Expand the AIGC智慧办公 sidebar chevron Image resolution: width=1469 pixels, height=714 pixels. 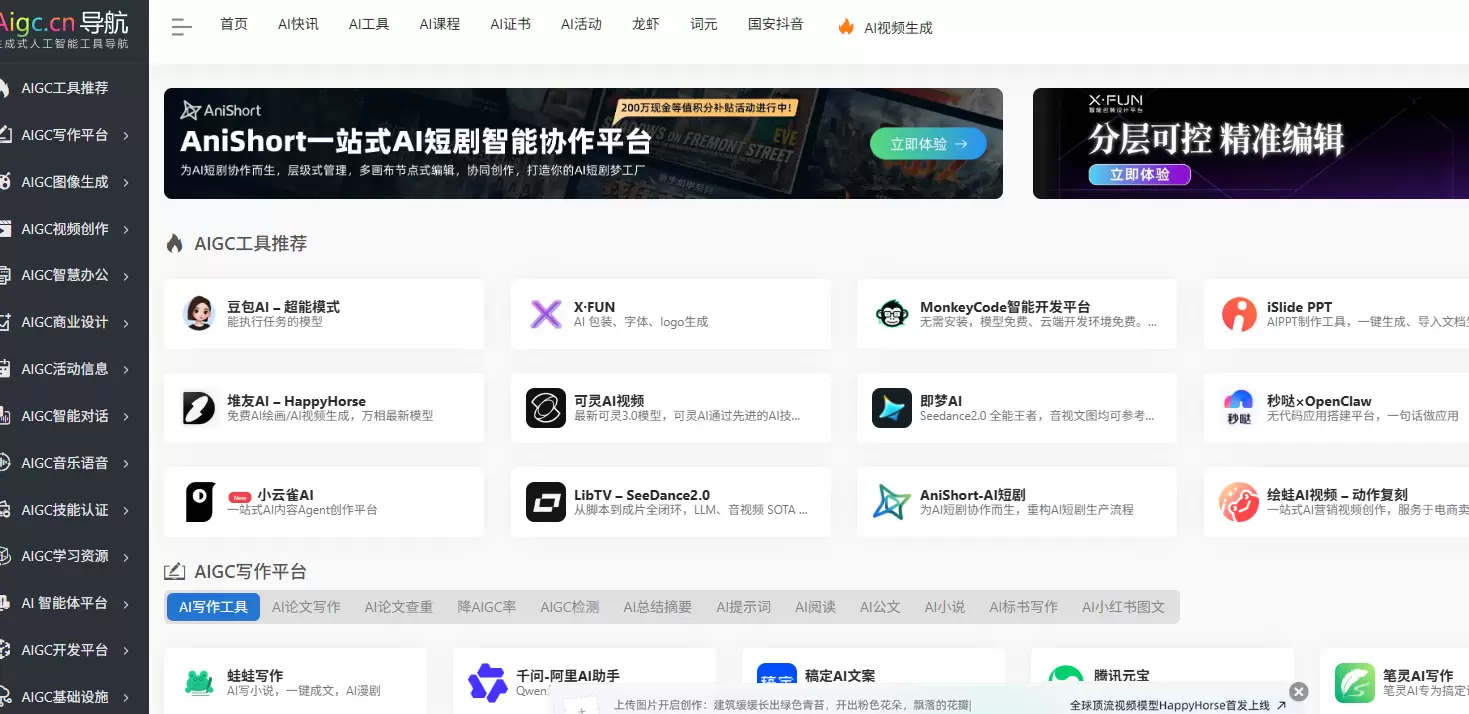click(127, 276)
